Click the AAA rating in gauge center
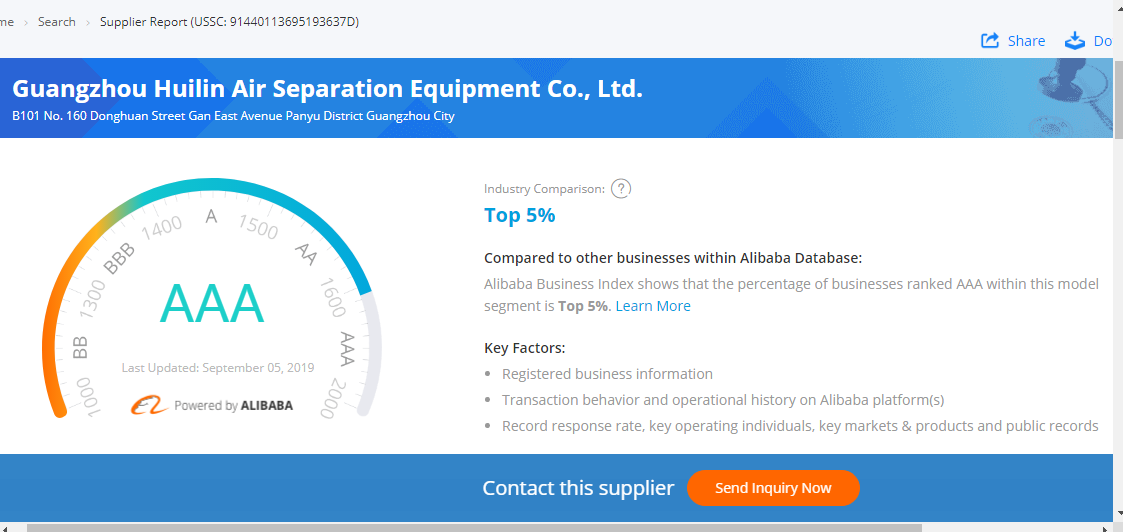This screenshot has width=1123, height=532. [212, 303]
